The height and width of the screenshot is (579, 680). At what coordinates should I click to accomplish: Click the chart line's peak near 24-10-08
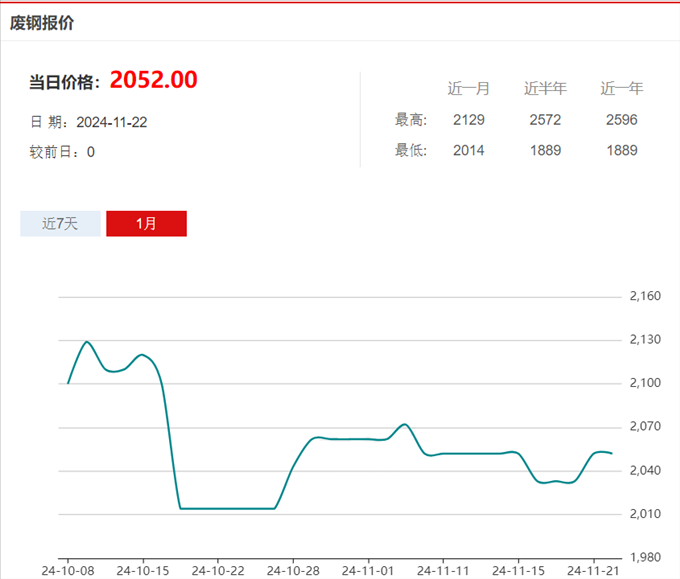[87, 342]
